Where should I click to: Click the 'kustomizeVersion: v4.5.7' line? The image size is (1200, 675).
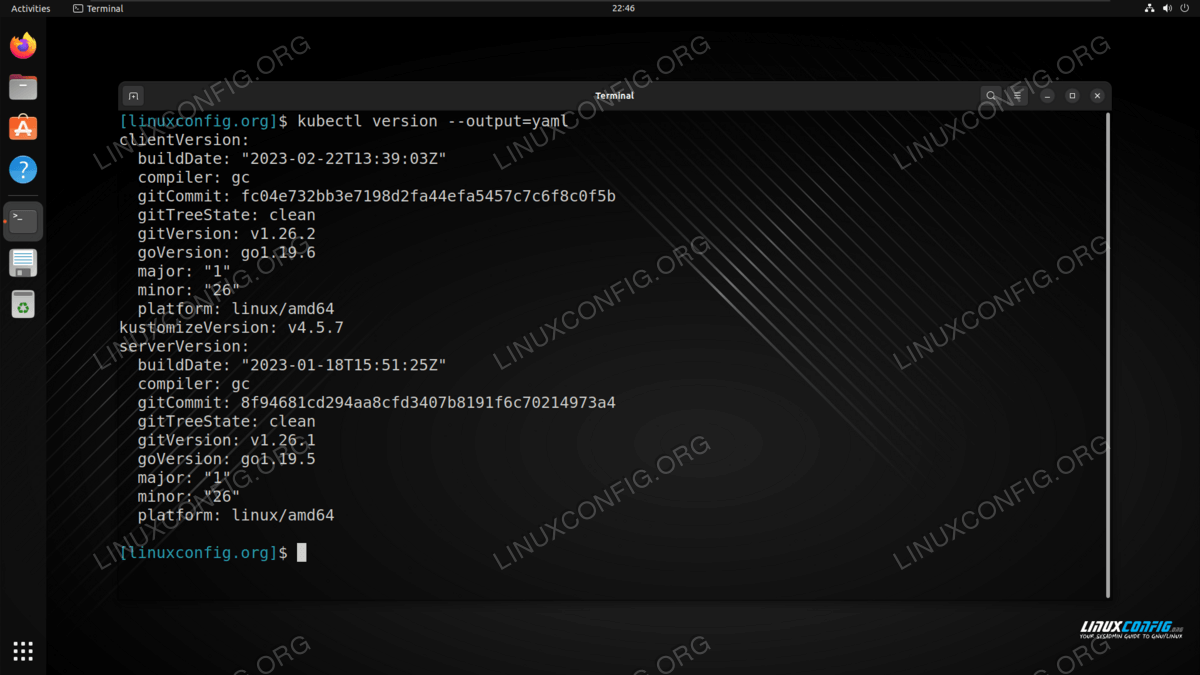231,327
